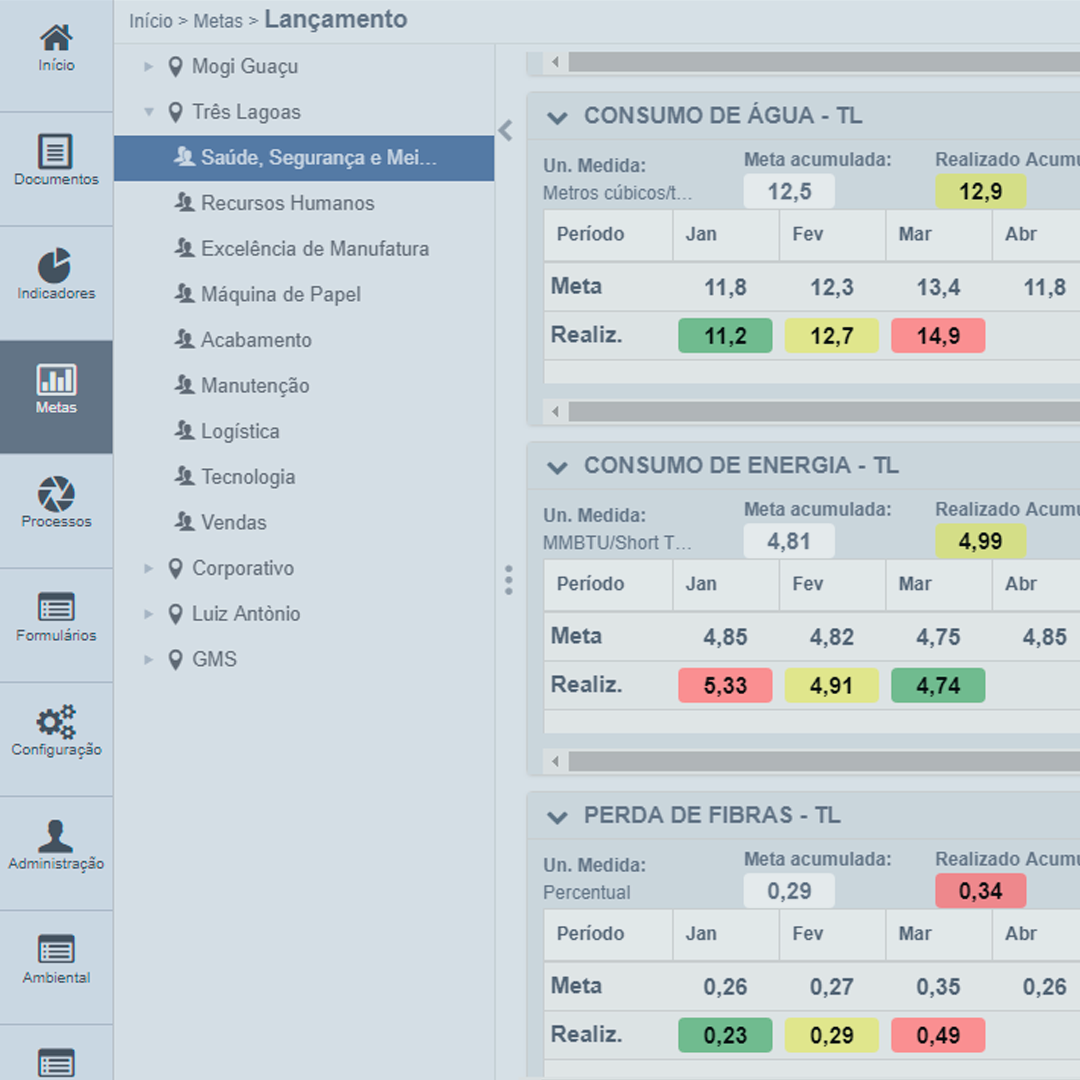Image resolution: width=1080 pixels, height=1080 pixels.
Task: Click the people icon beside Saúde, Segurança
Action: tap(184, 157)
